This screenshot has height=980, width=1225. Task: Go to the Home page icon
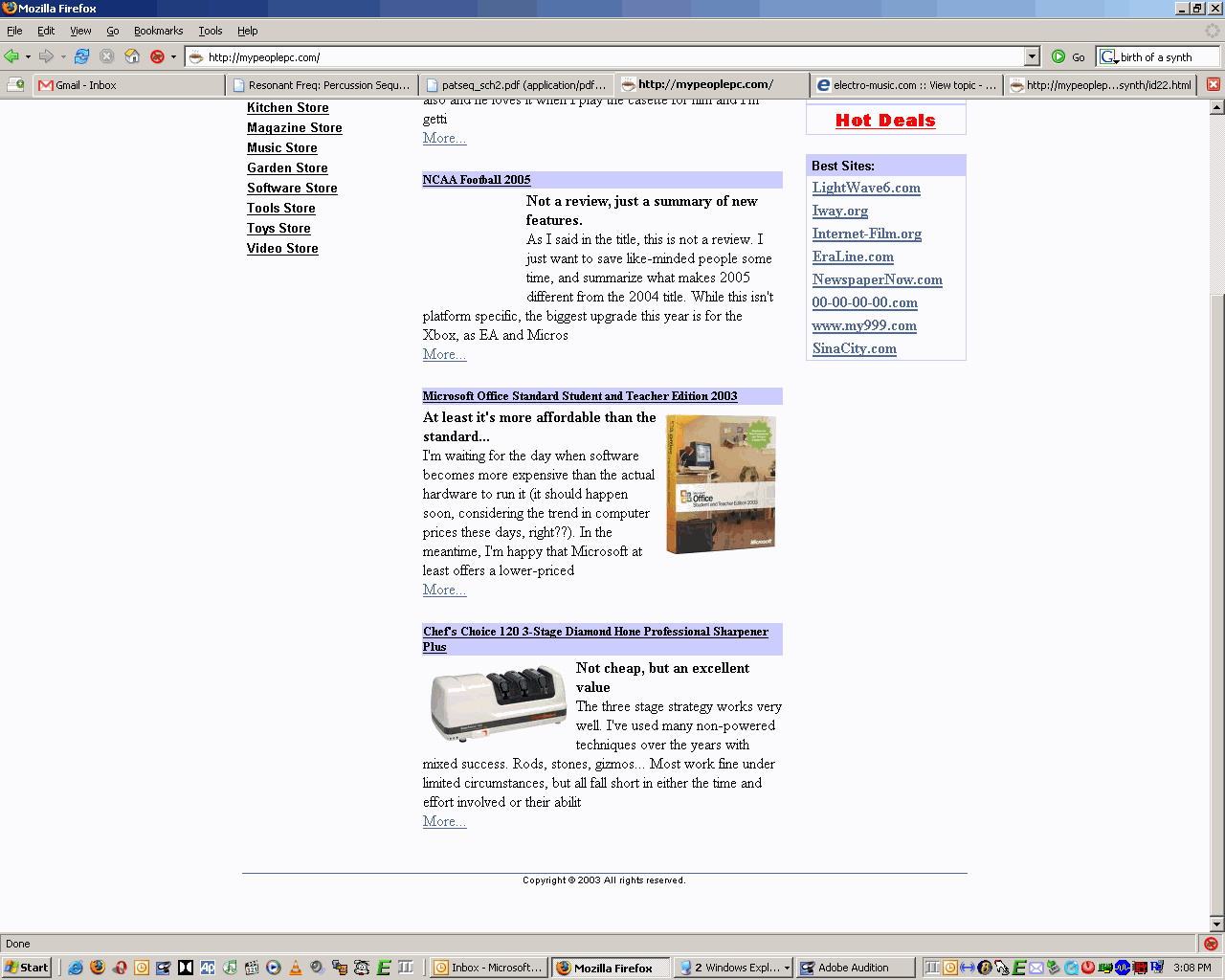point(132,56)
